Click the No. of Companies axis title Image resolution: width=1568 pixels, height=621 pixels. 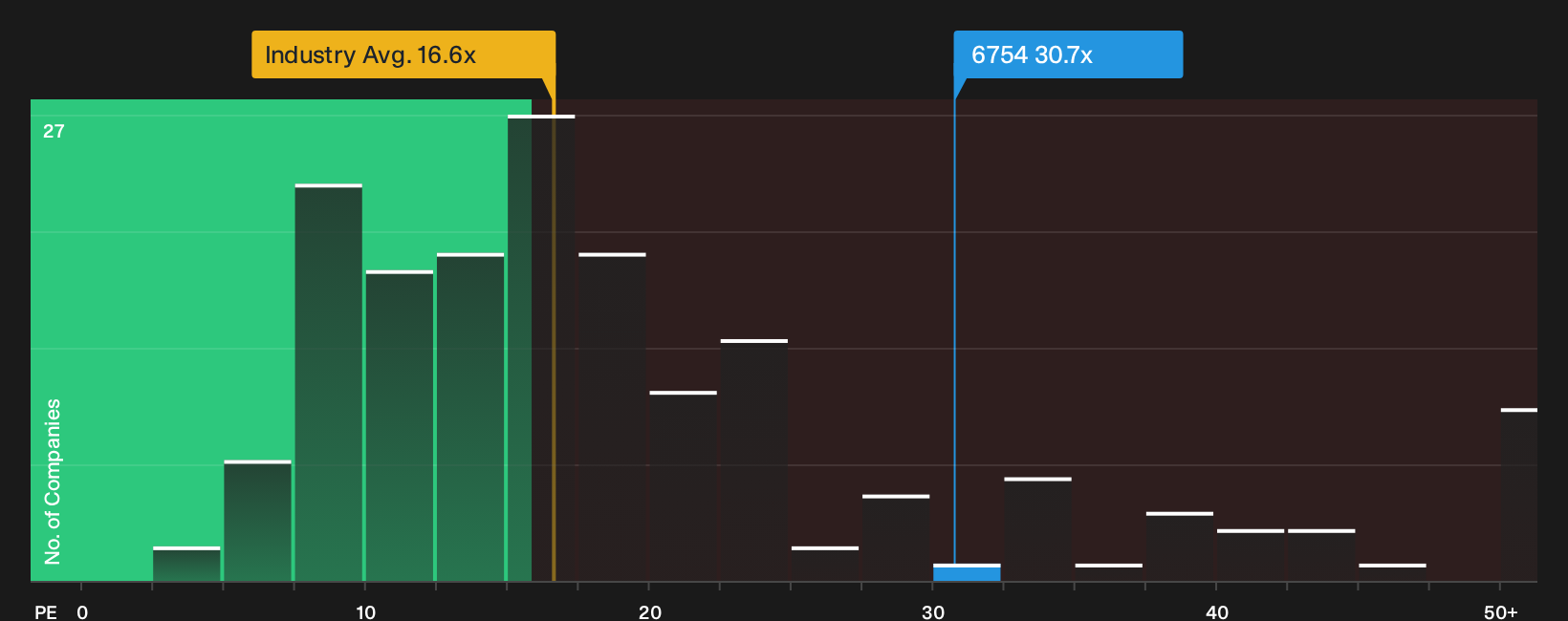[x=53, y=482]
